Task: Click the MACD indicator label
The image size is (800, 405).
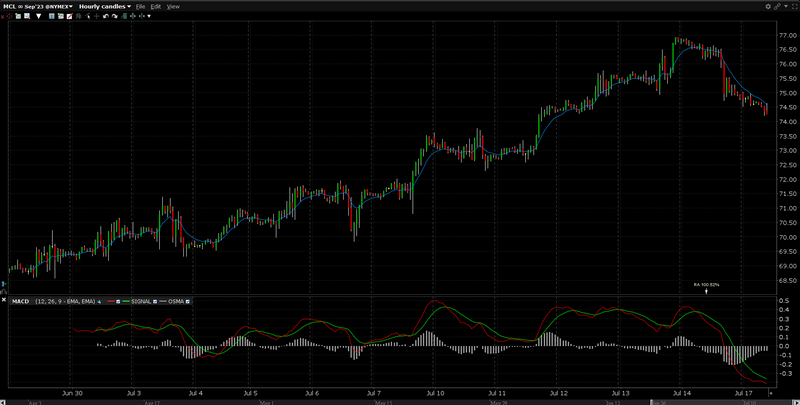Action: 19,300
